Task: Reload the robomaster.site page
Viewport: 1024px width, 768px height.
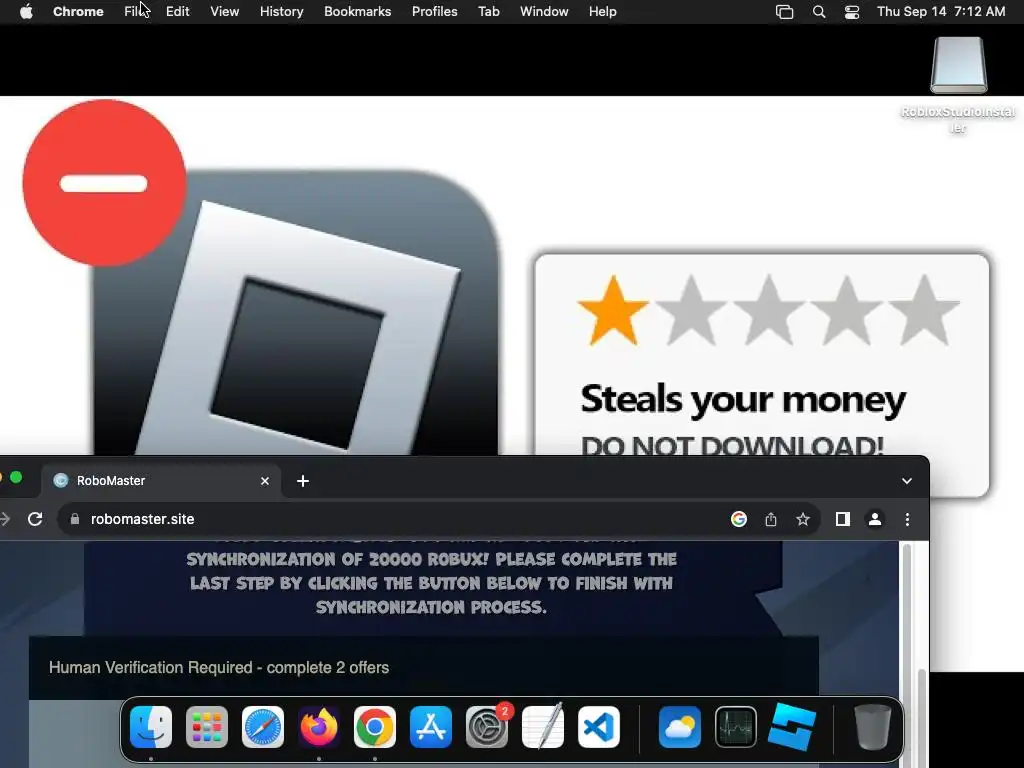Action: (35, 519)
